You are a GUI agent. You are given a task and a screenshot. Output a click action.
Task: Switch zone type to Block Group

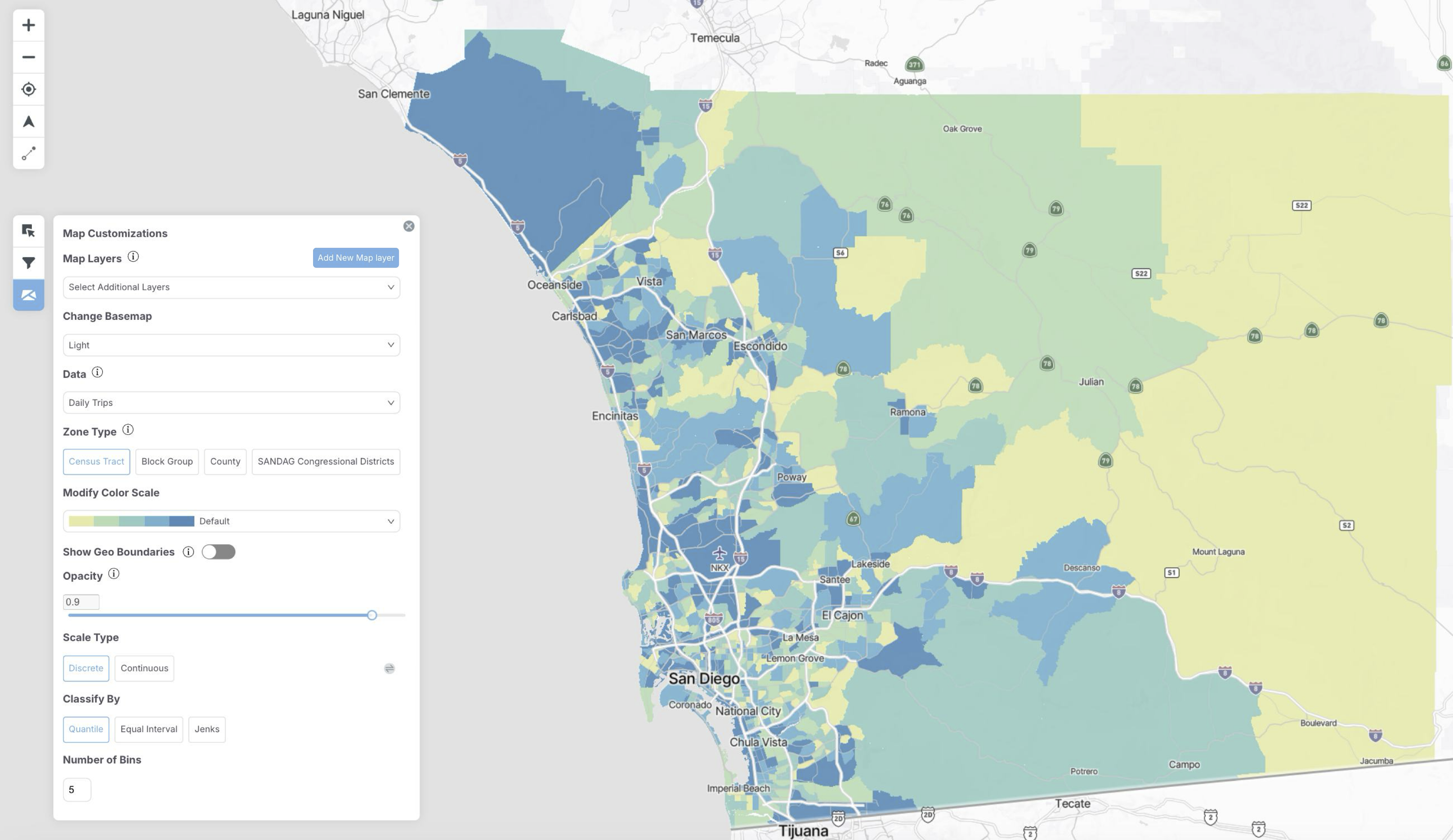167,462
